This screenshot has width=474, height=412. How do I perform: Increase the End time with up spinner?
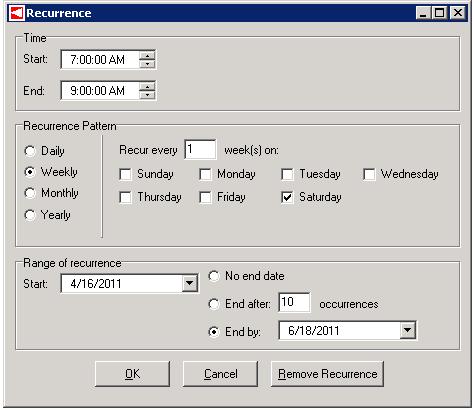(147, 87)
